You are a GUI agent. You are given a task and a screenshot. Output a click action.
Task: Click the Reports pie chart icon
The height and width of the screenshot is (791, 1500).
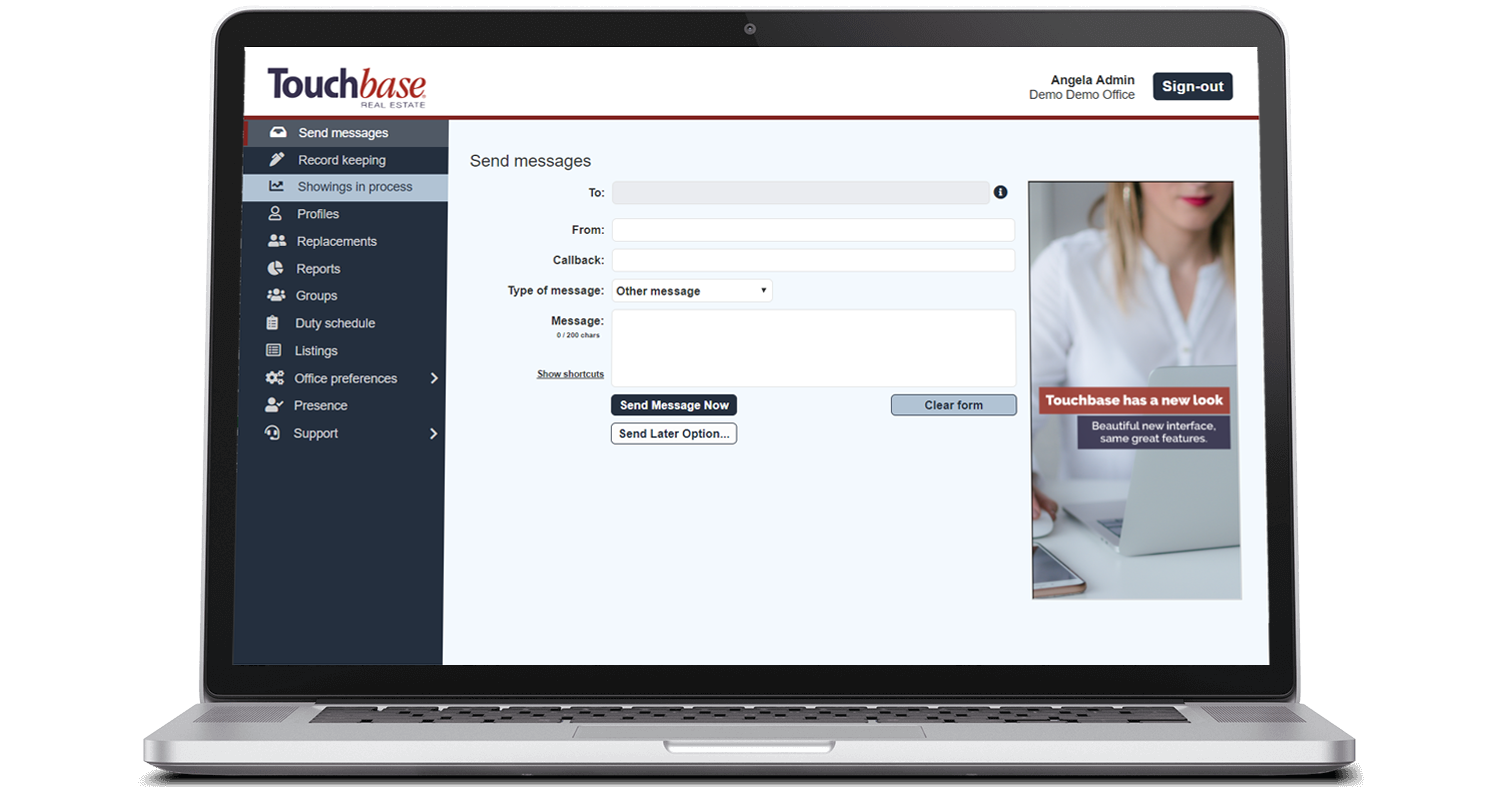[x=275, y=268]
